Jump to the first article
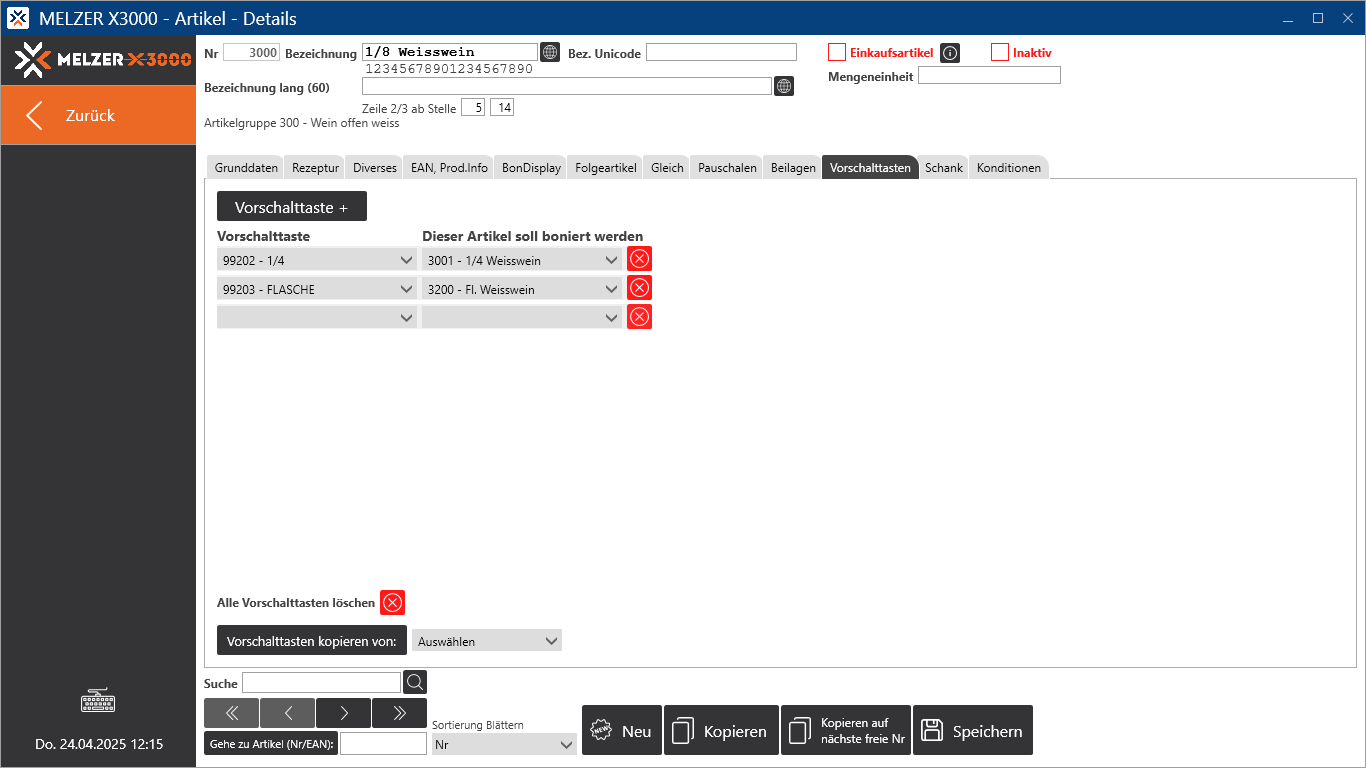 (231, 713)
